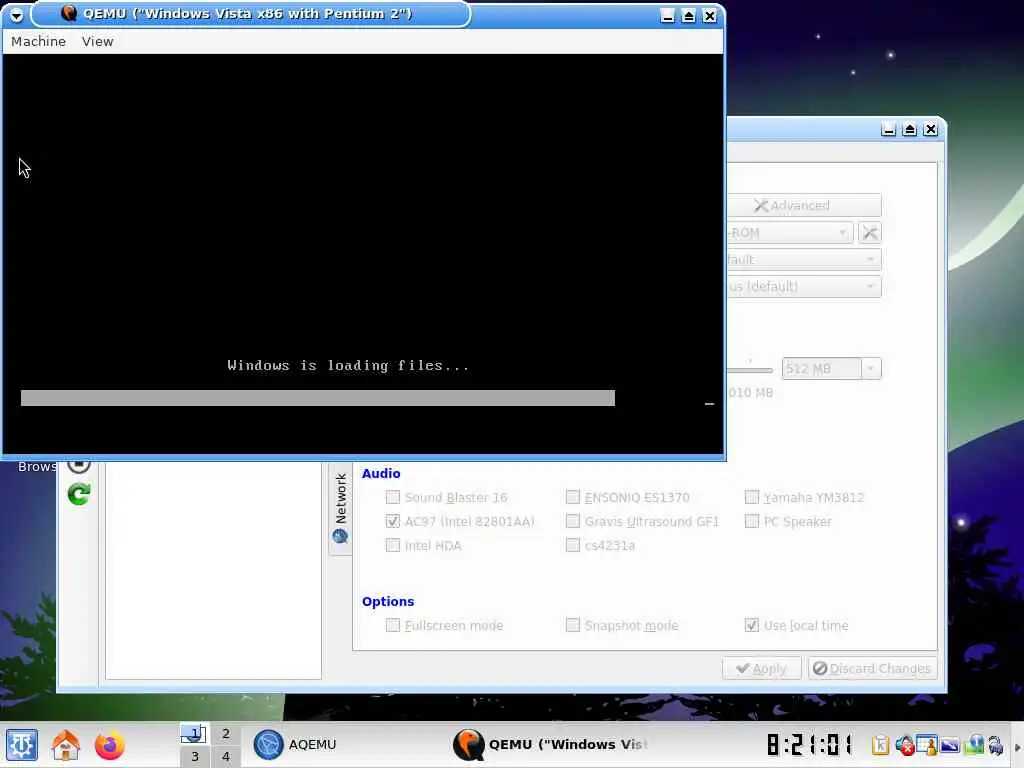
Task: Click the Advanced button in AQEMU
Action: (x=804, y=206)
